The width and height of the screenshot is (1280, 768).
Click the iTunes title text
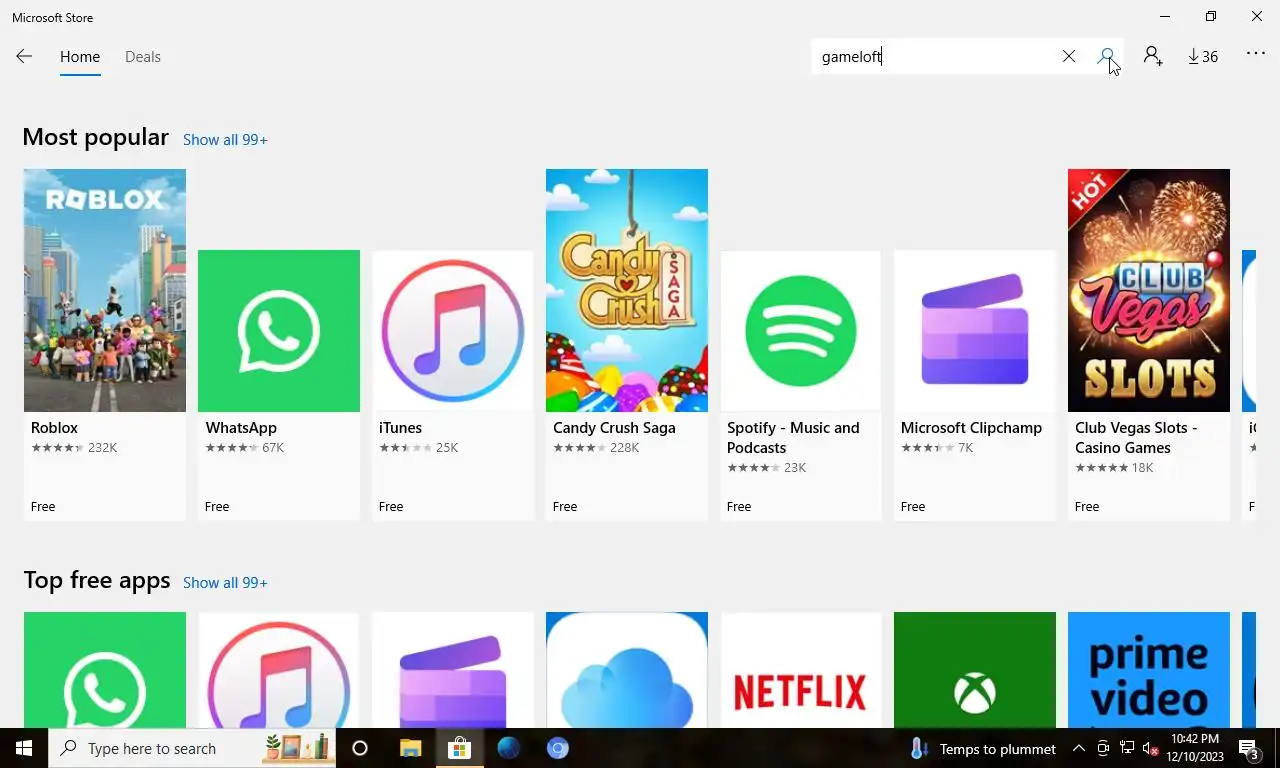click(x=401, y=428)
